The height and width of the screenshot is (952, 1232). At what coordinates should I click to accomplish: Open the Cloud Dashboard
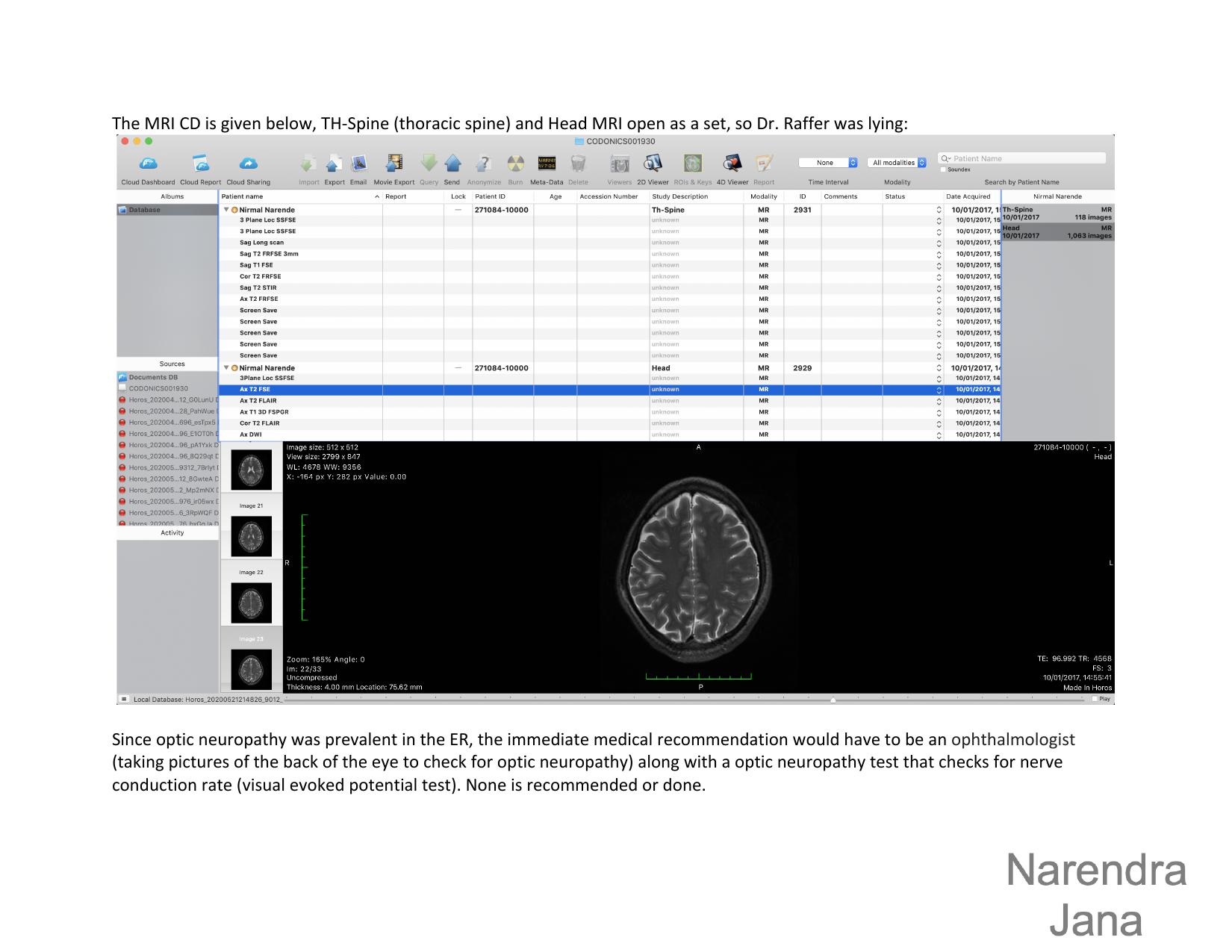click(x=148, y=164)
